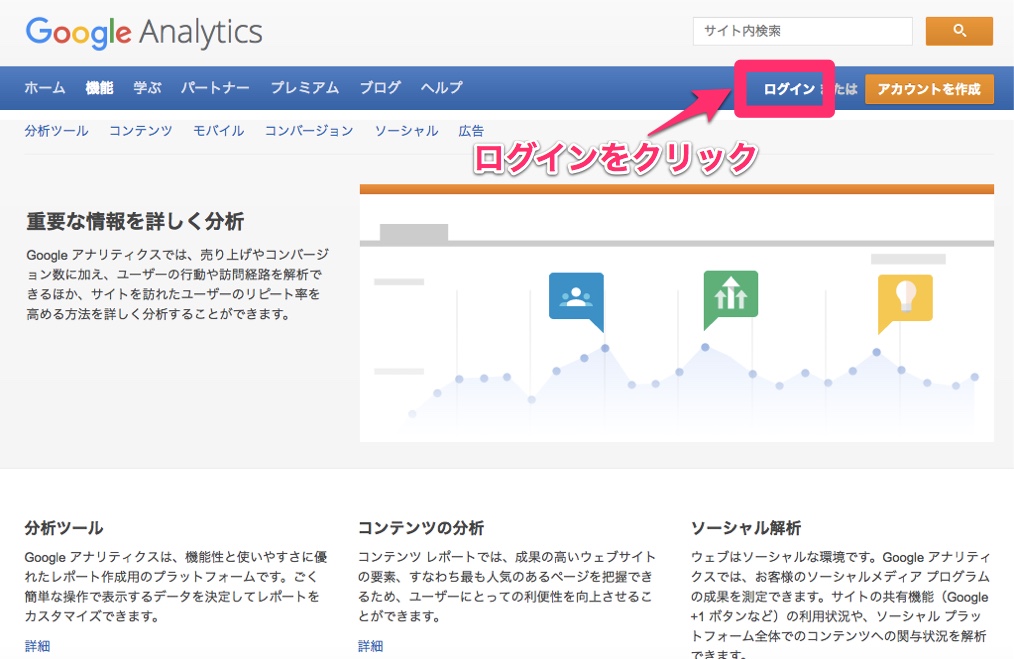
Task: Select the コンバージョン sub-navigation tab
Action: coord(309,131)
